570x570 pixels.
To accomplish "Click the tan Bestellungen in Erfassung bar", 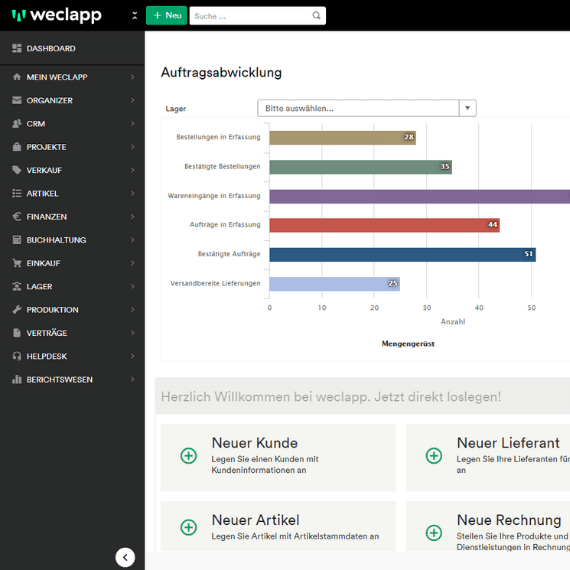I will (x=342, y=138).
